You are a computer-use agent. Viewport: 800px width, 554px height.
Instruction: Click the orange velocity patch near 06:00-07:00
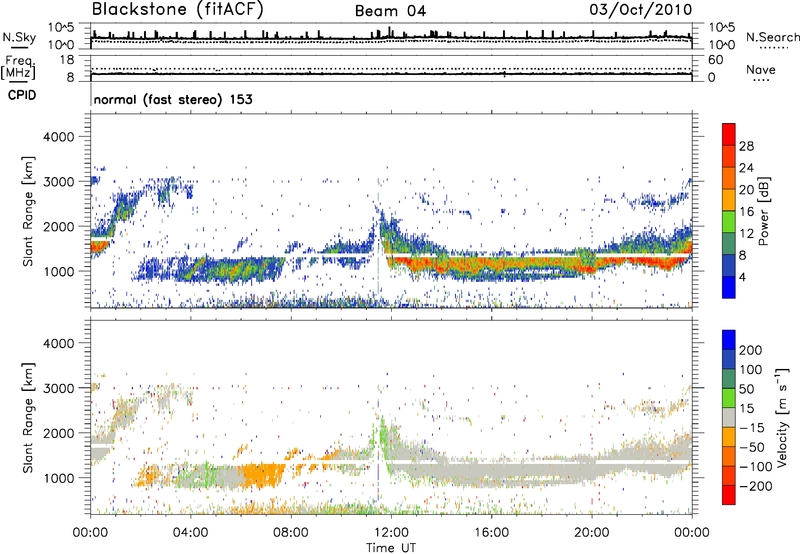[x=261, y=475]
